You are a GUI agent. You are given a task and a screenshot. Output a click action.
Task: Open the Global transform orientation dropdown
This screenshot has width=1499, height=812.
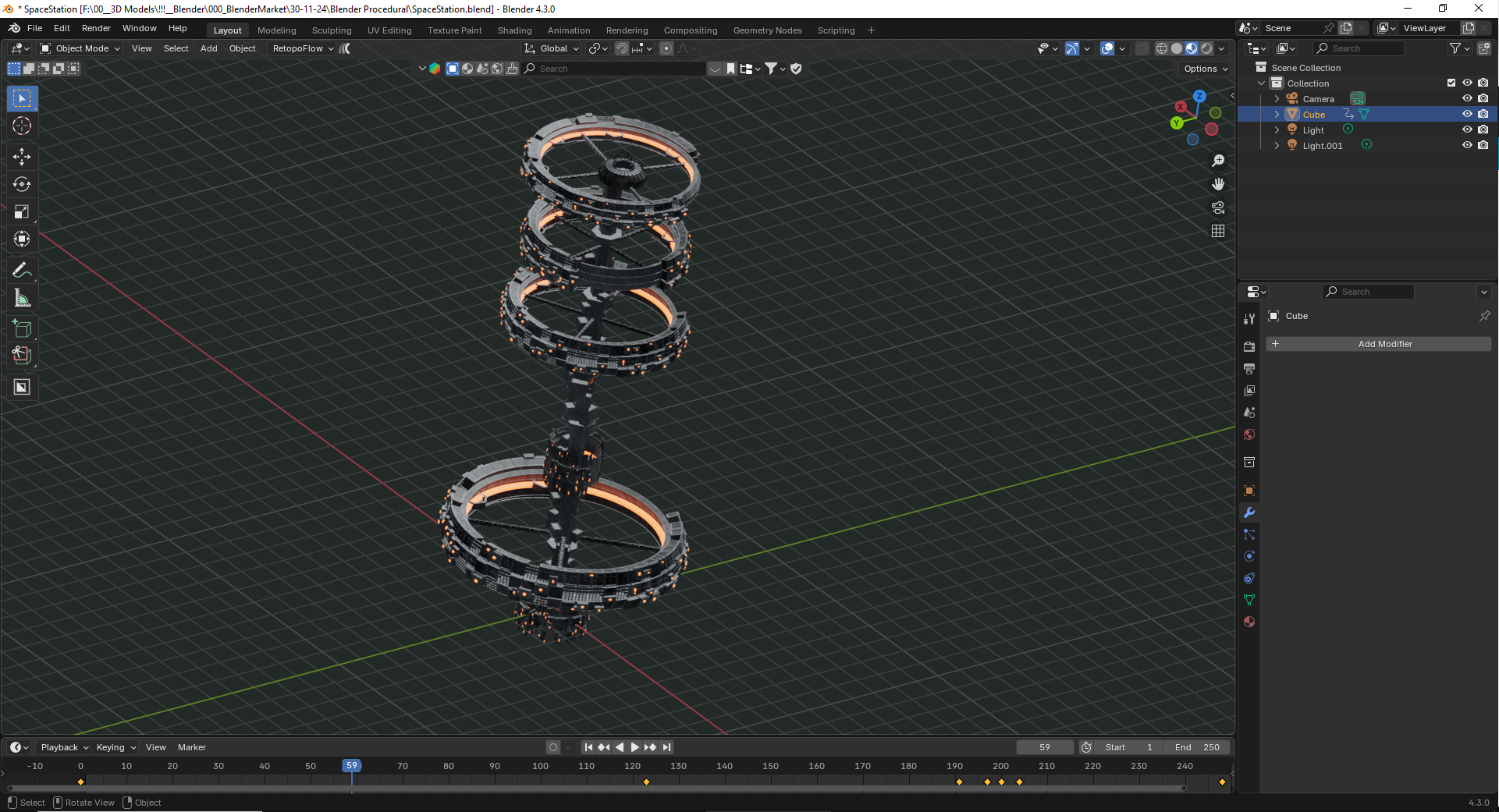552,48
